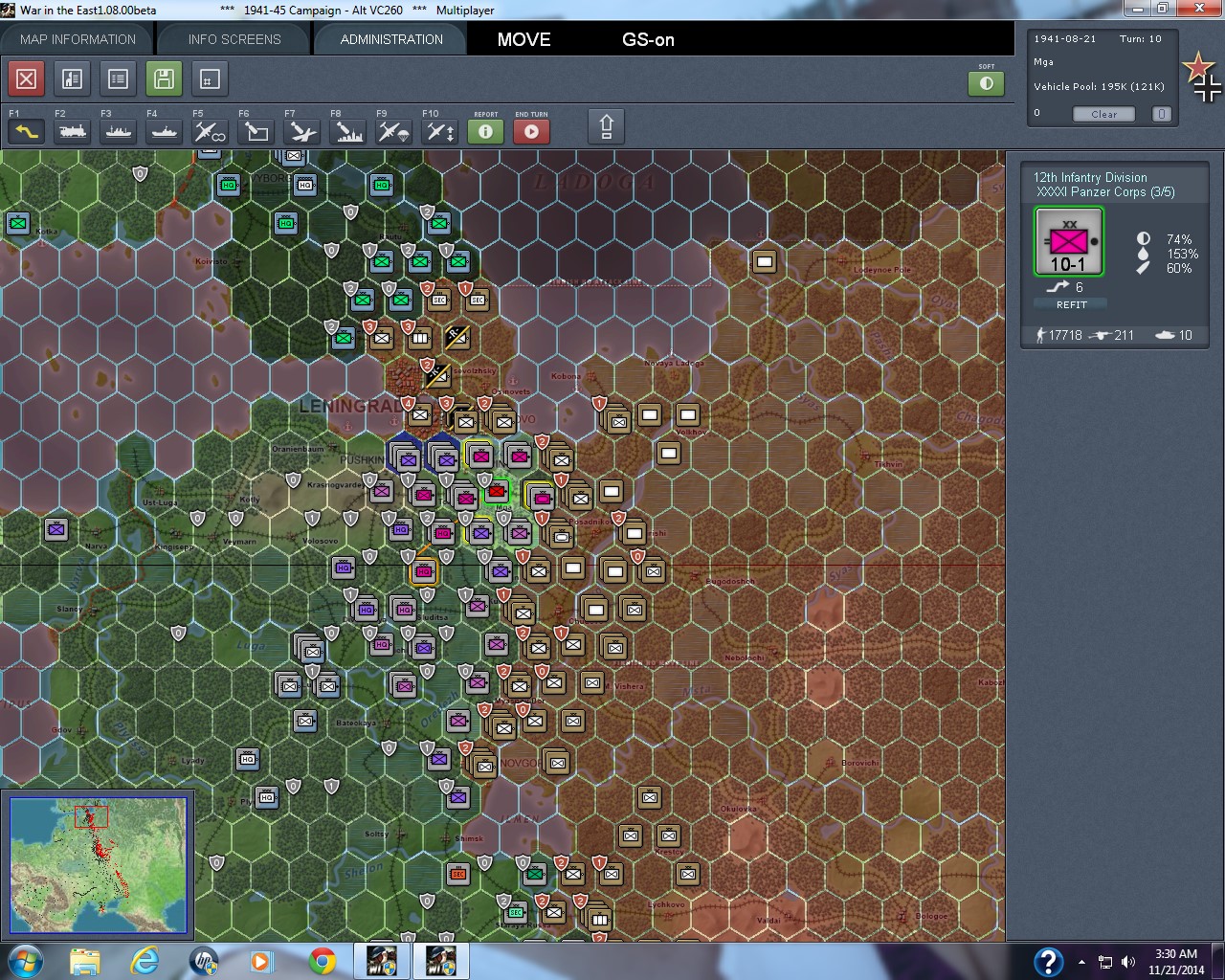Click the small 0 button beside Clear
Image resolution: width=1225 pixels, height=980 pixels.
(1161, 114)
